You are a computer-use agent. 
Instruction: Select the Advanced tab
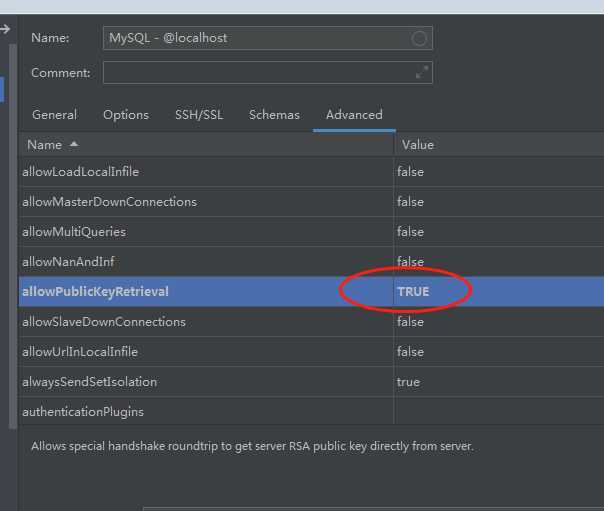click(354, 115)
